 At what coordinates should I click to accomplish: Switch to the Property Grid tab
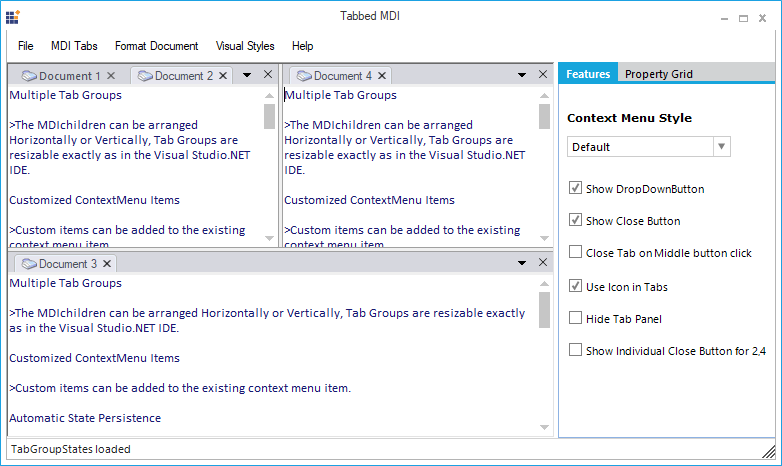[x=658, y=74]
